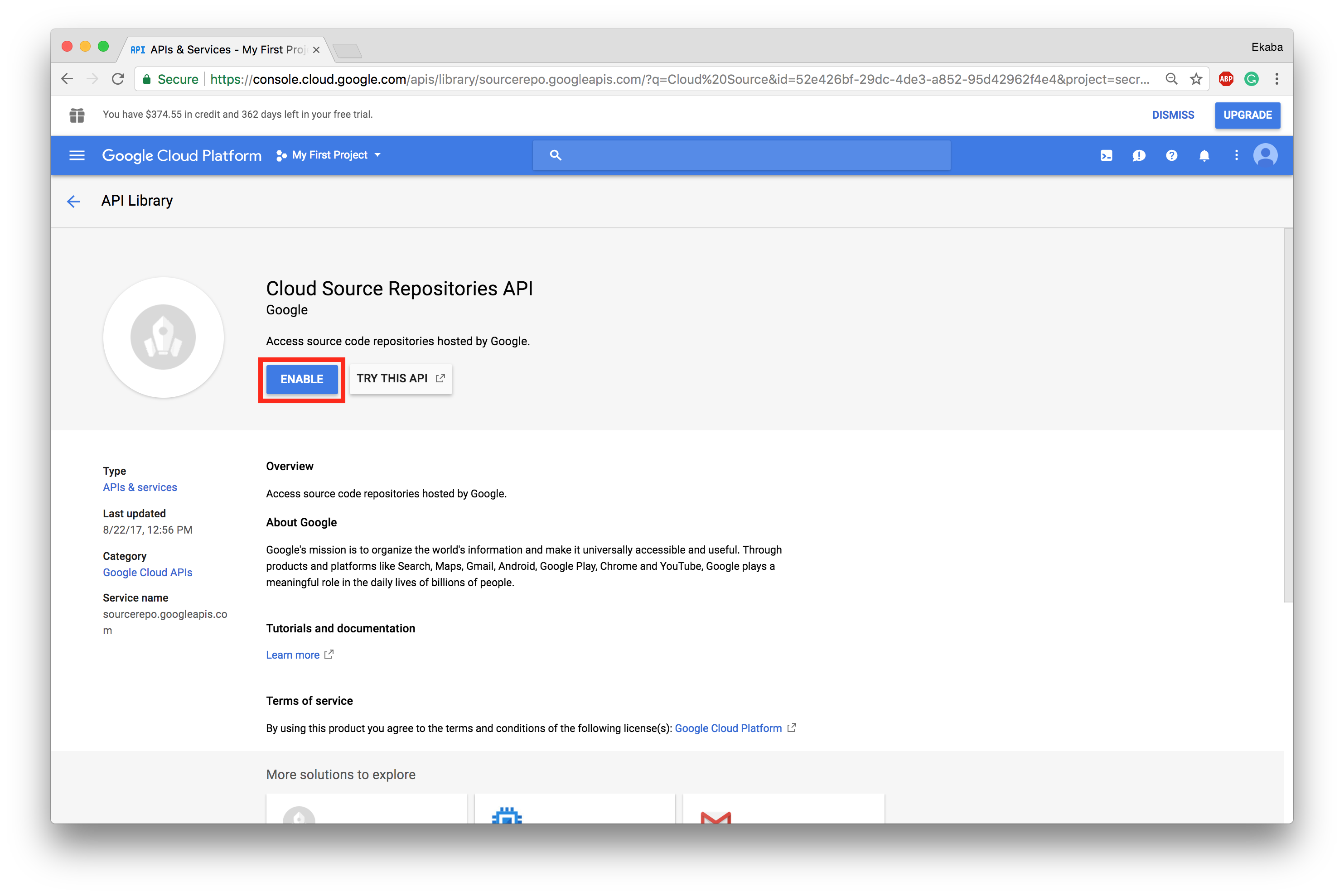Click the notifications bell icon
Image resolution: width=1344 pixels, height=896 pixels.
coord(1204,155)
